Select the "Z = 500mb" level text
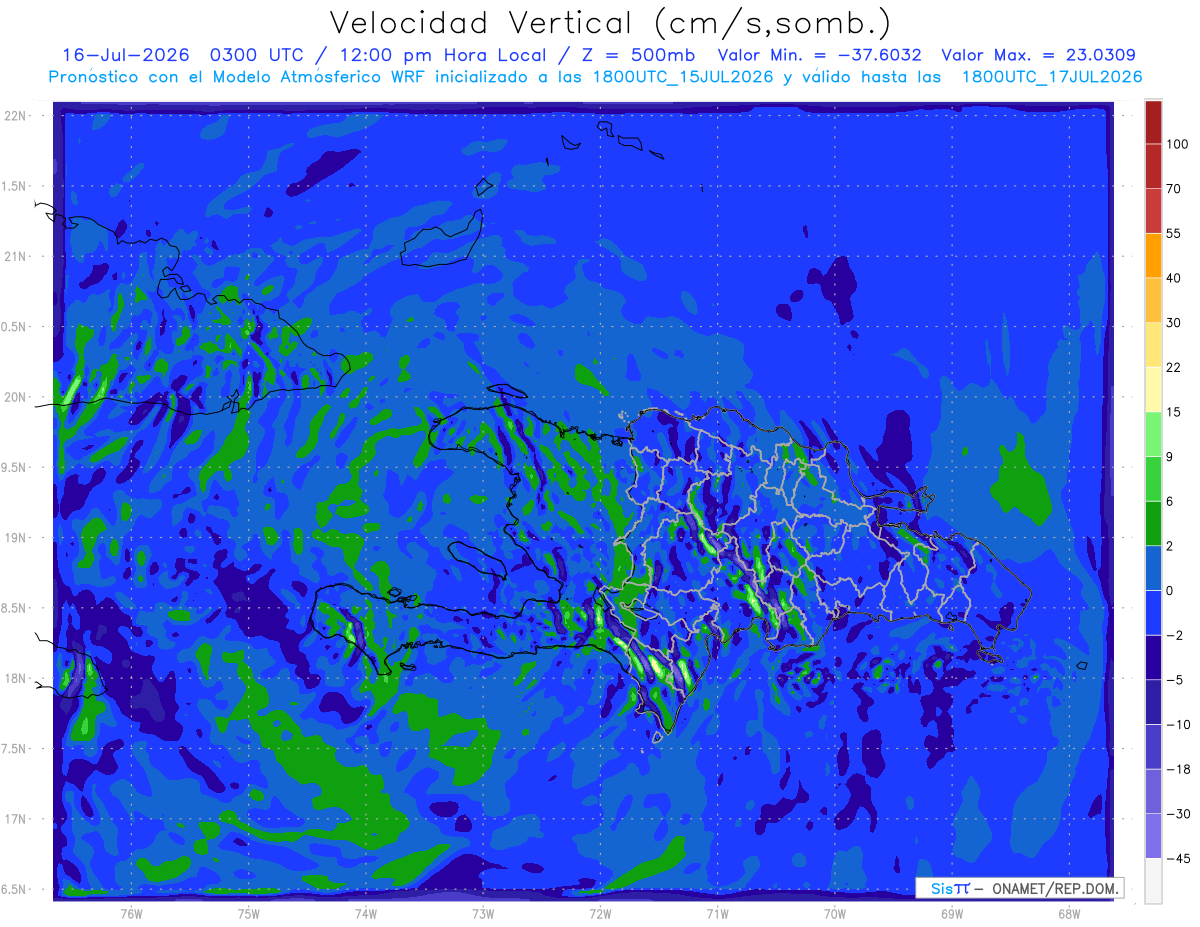1200x927 pixels. [640, 55]
